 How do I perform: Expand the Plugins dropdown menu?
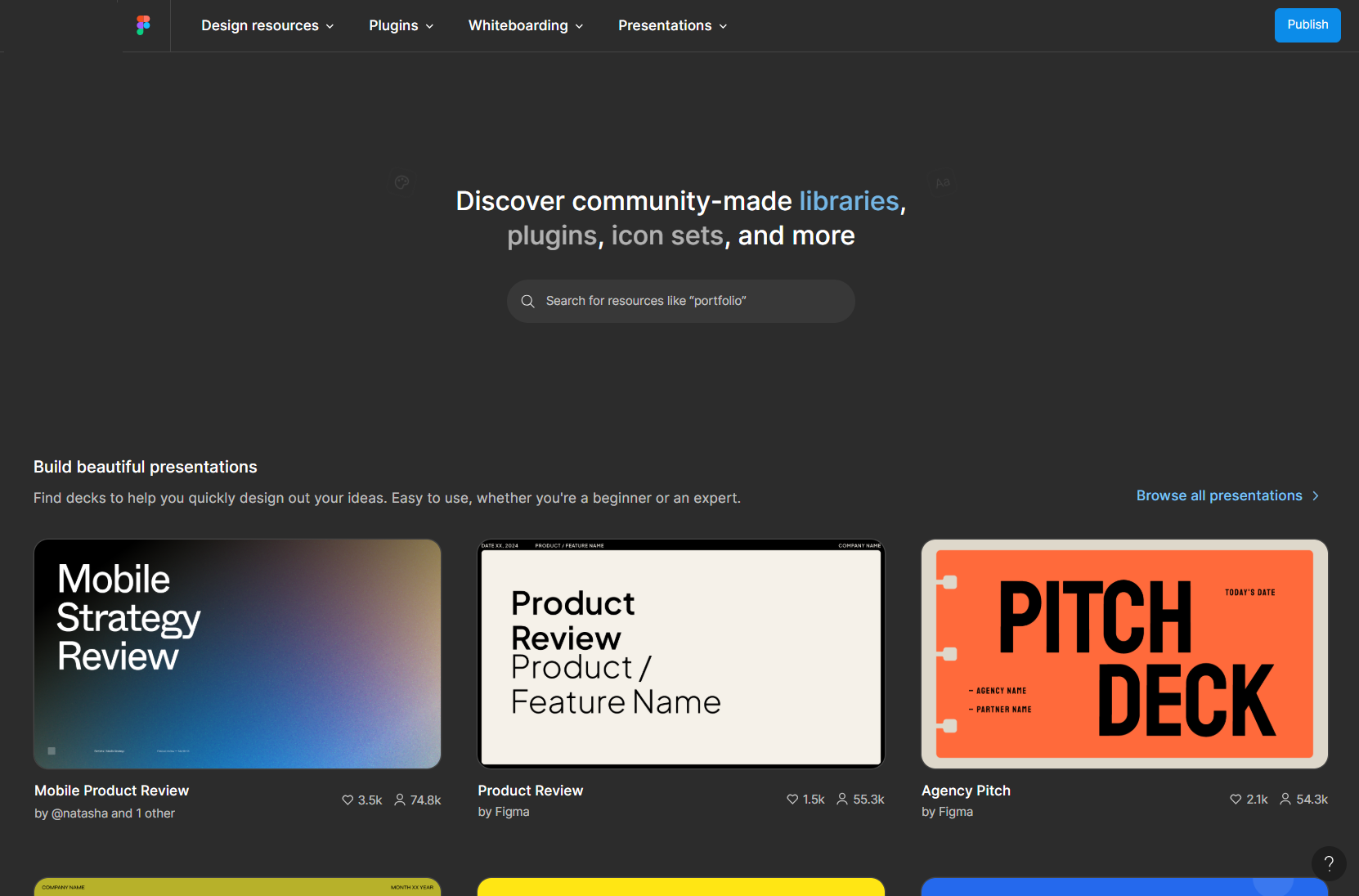coord(401,25)
